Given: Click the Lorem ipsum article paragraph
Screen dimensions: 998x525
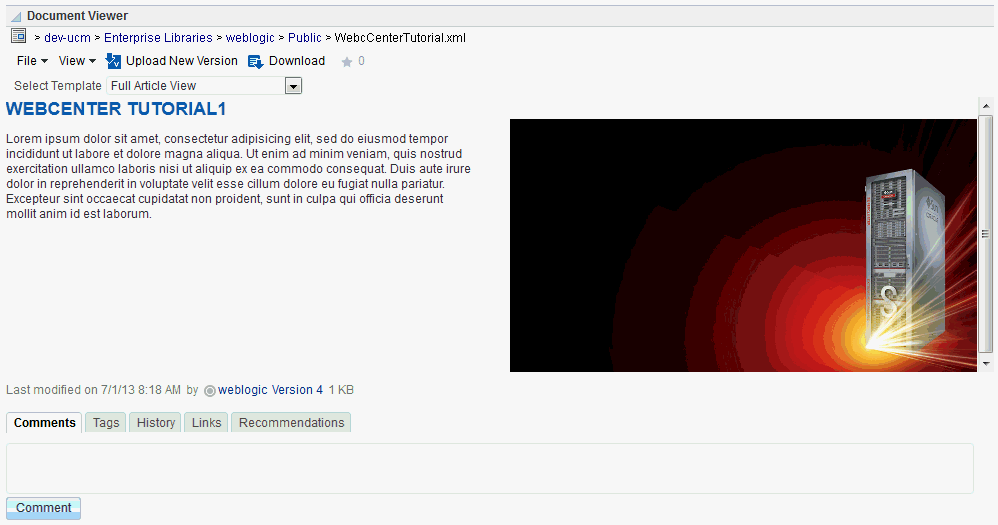Looking at the screenshot, I should [x=239, y=176].
